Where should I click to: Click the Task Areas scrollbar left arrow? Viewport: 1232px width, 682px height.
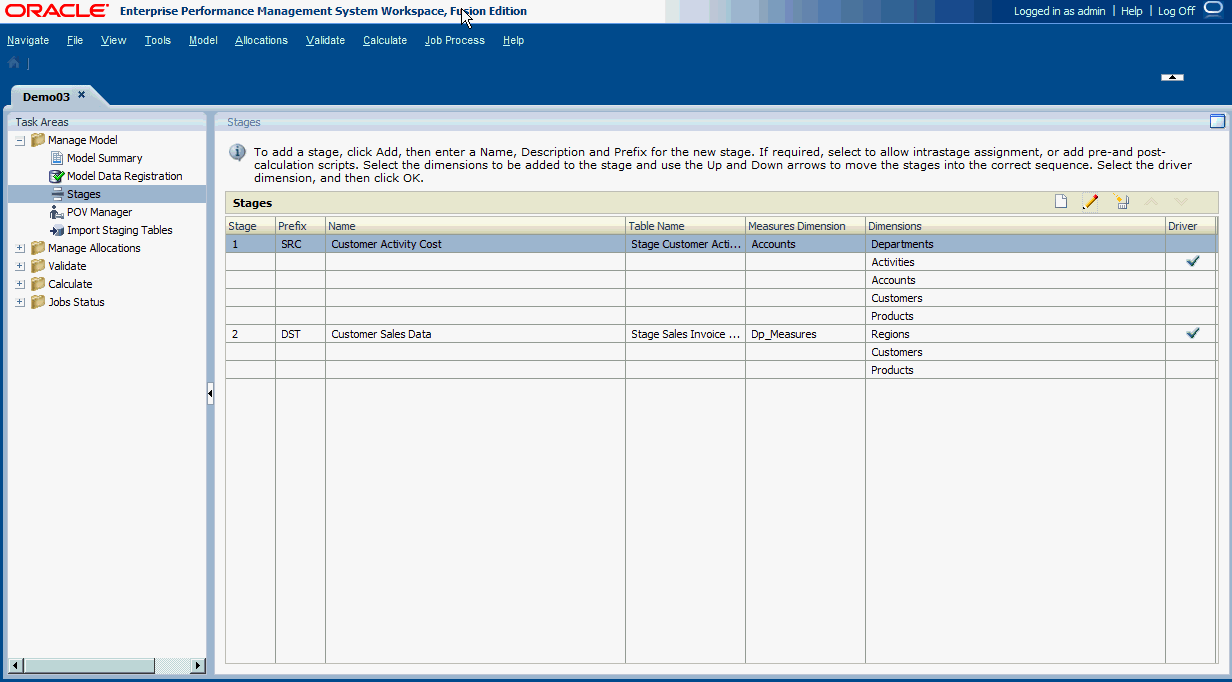[14, 665]
